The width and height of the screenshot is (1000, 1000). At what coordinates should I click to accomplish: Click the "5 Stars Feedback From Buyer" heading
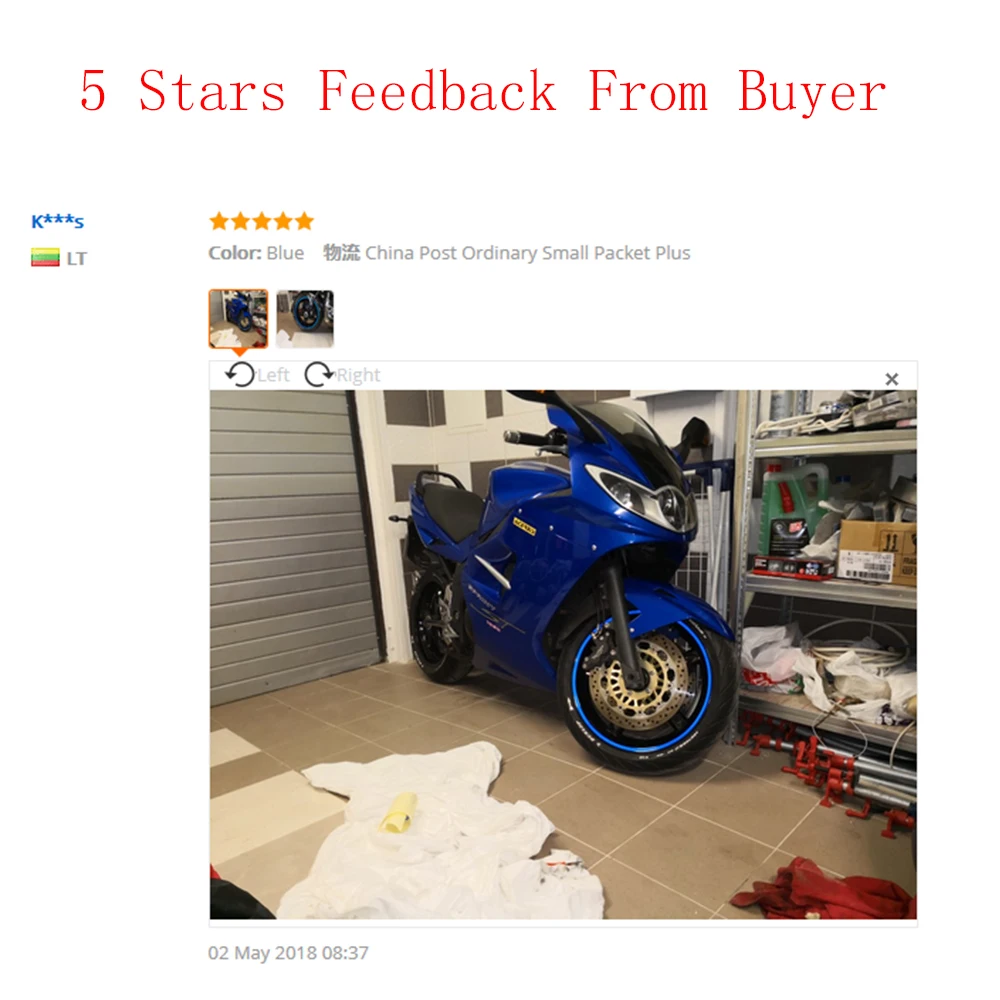483,92
